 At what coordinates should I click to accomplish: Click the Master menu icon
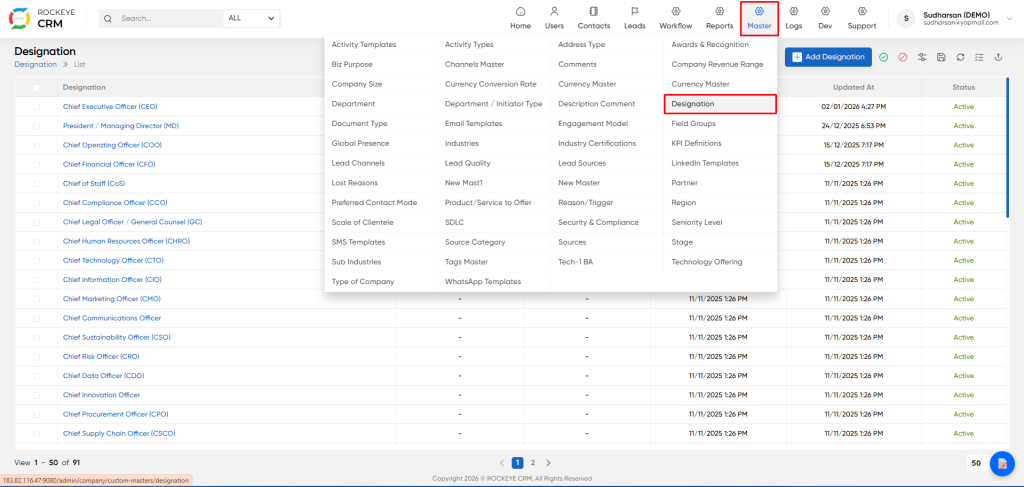point(759,12)
